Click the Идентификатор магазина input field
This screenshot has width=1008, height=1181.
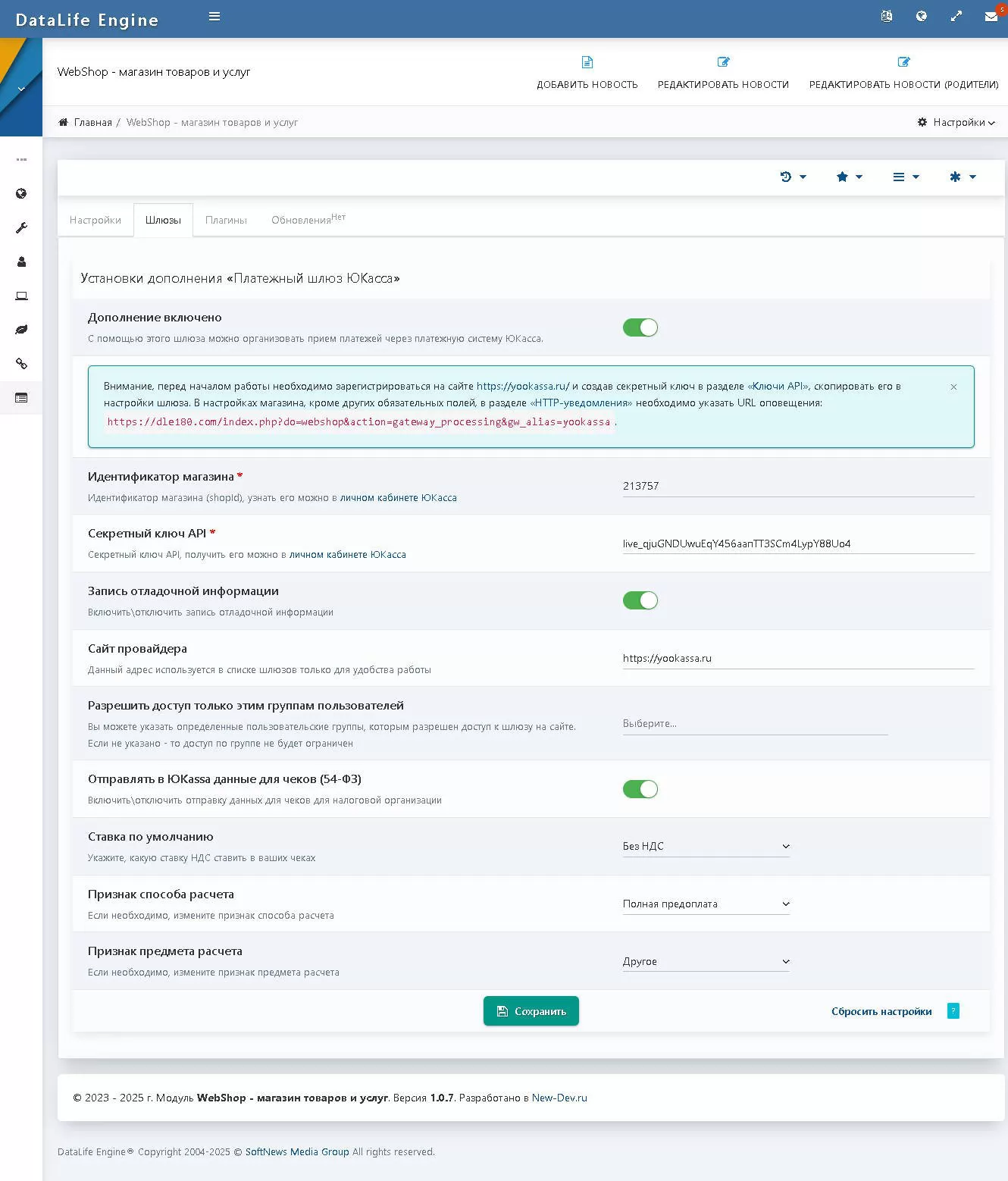(x=798, y=486)
